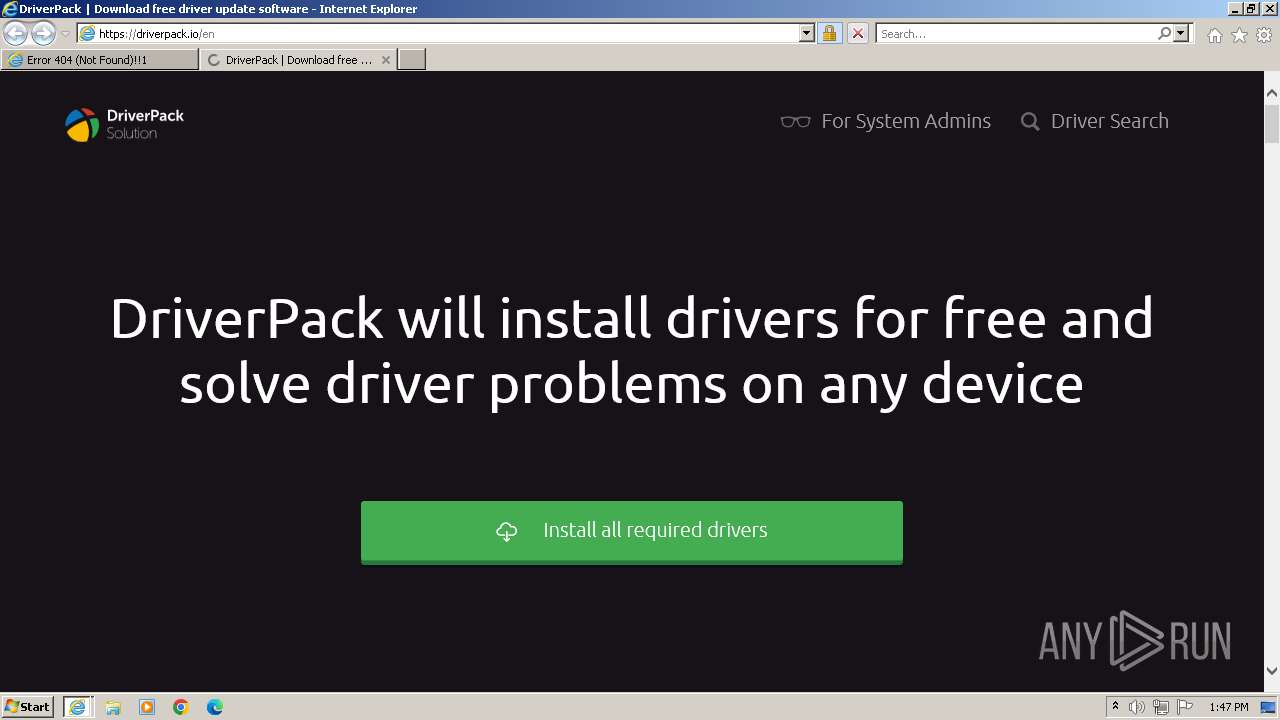
Task: Go back with the browser Back arrow
Action: (16, 33)
